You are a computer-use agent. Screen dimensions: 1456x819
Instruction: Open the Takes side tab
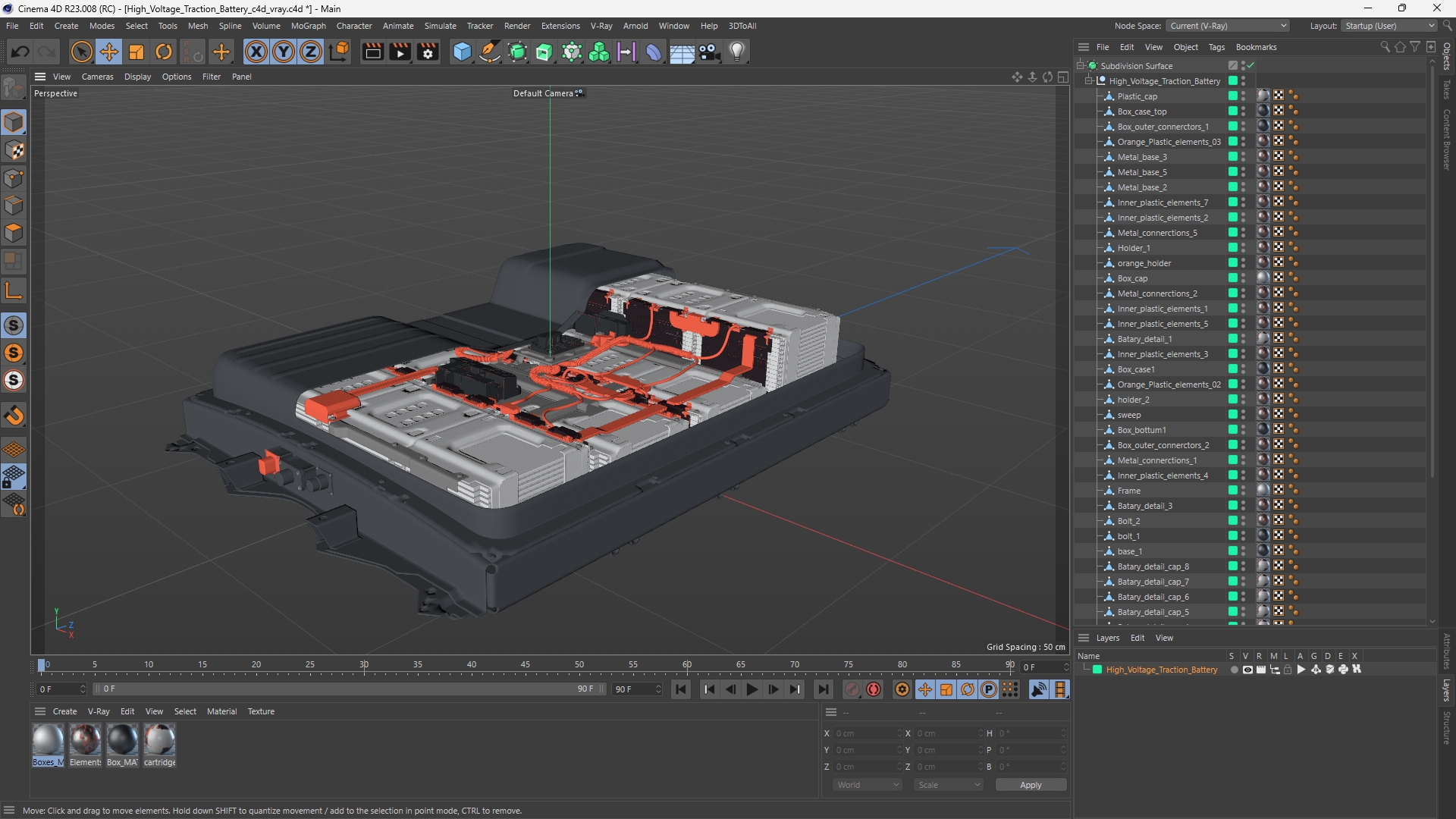(x=1446, y=89)
